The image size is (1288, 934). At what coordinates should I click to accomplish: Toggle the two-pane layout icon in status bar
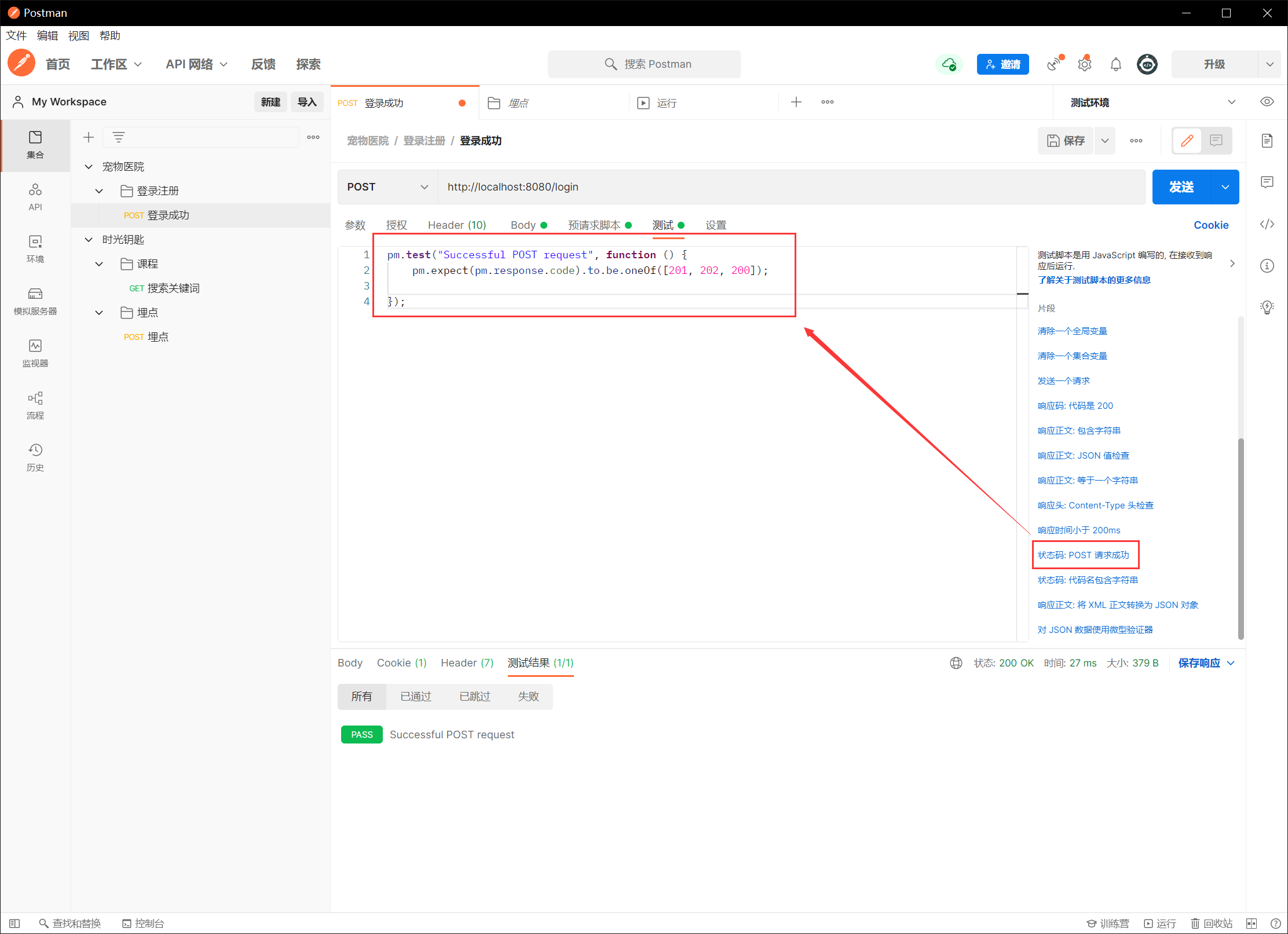[x=1252, y=923]
